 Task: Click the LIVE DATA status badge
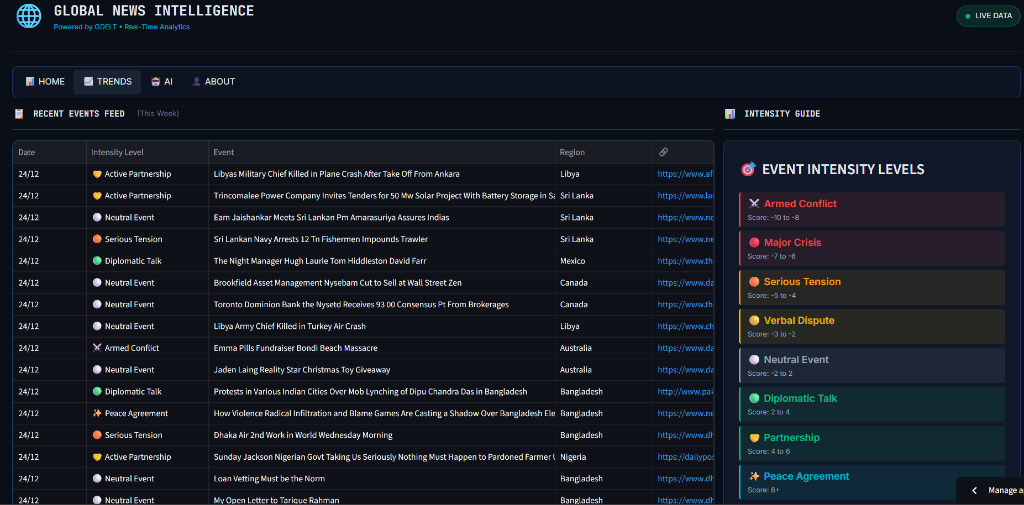point(988,16)
